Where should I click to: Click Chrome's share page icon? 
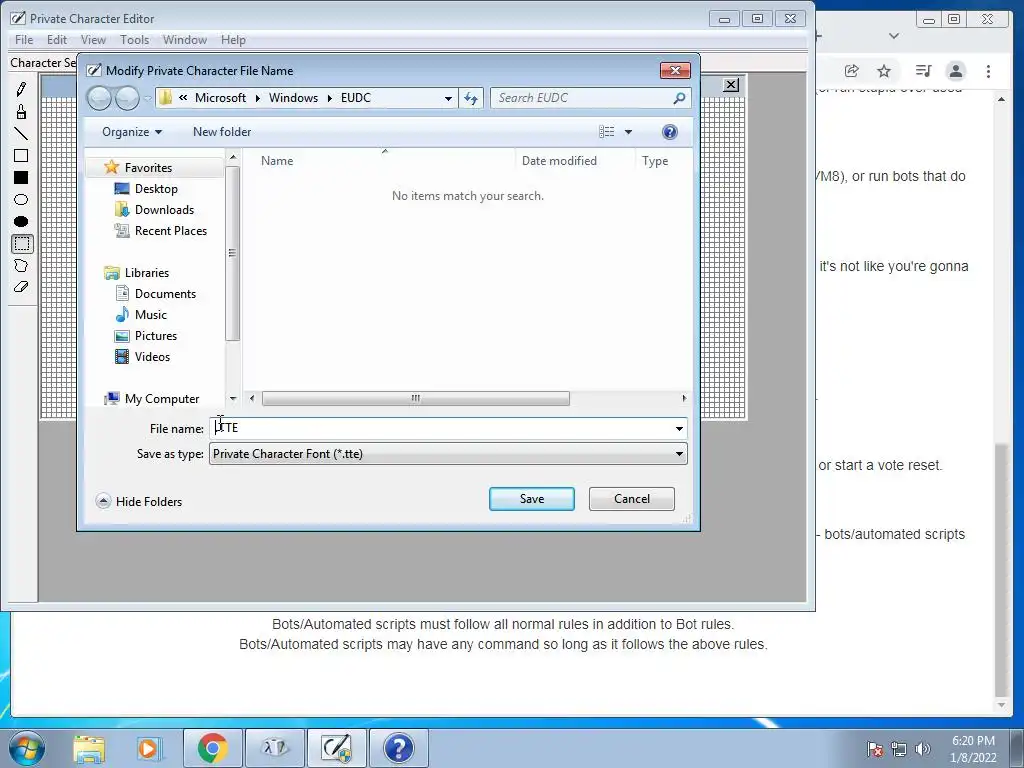coord(851,71)
